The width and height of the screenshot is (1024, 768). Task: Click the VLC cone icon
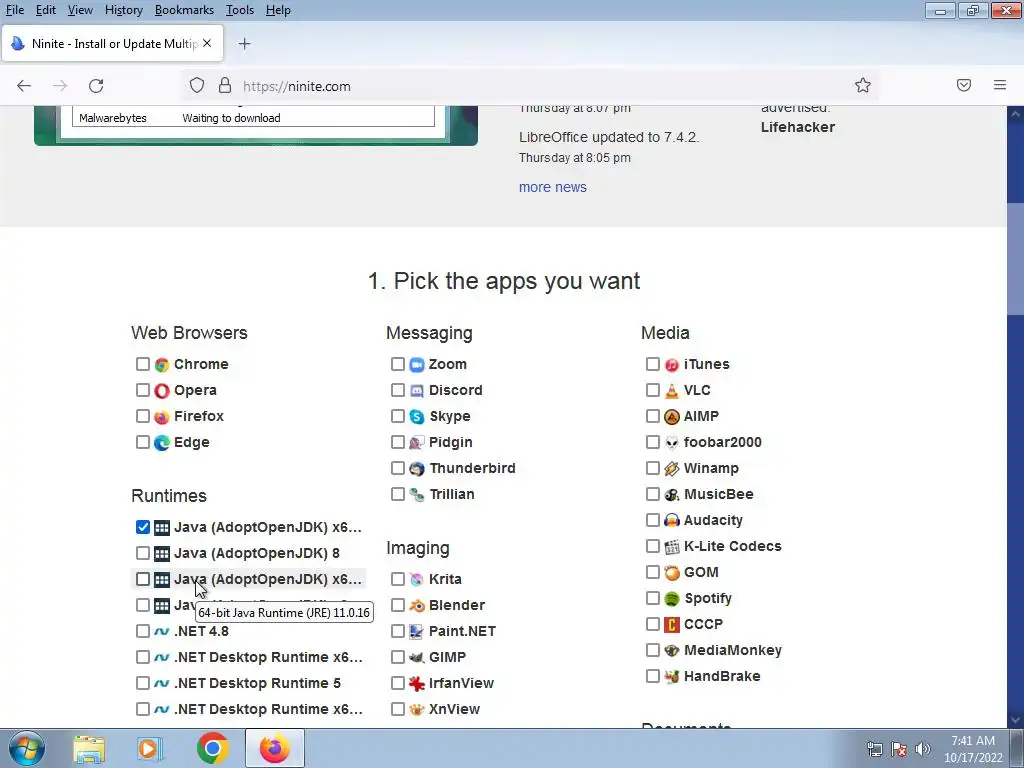[671, 391]
